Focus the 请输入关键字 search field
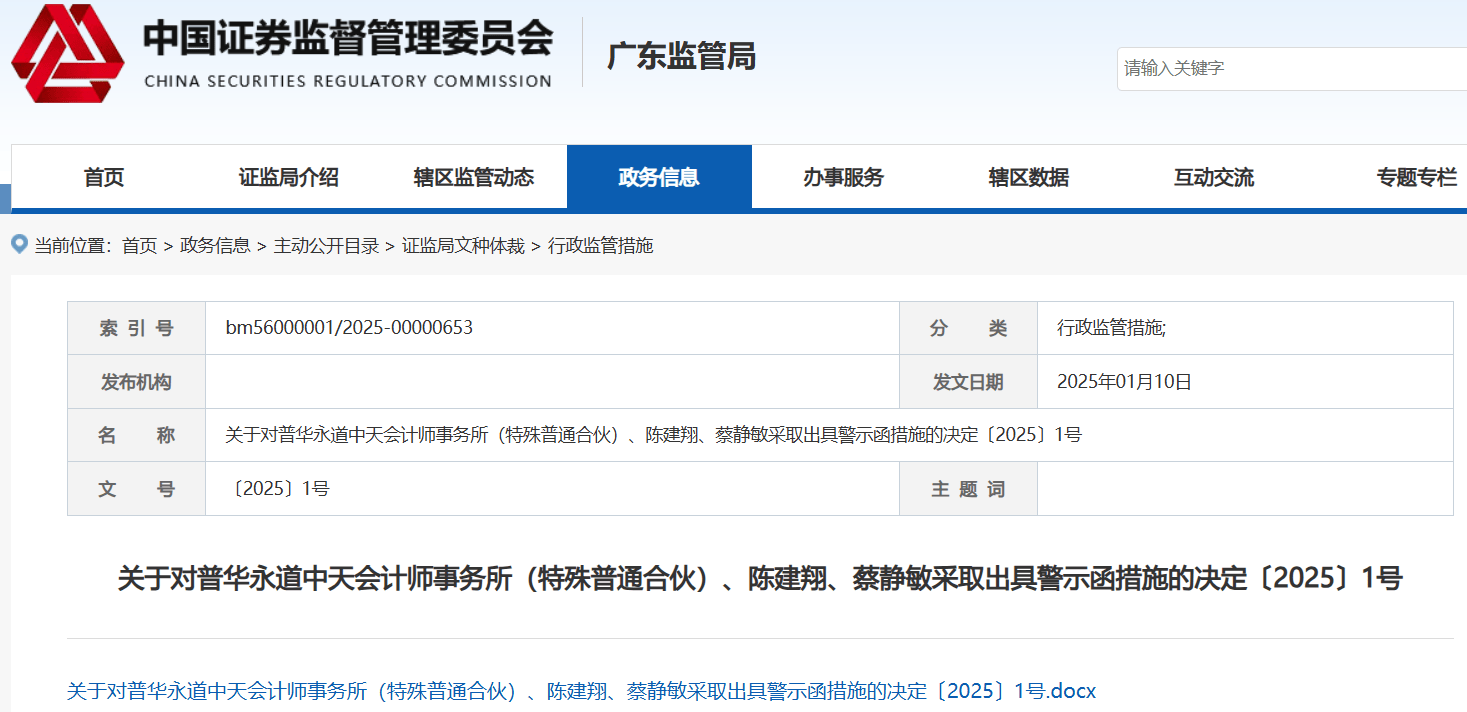Screen dimensions: 1467x712 (1292, 69)
